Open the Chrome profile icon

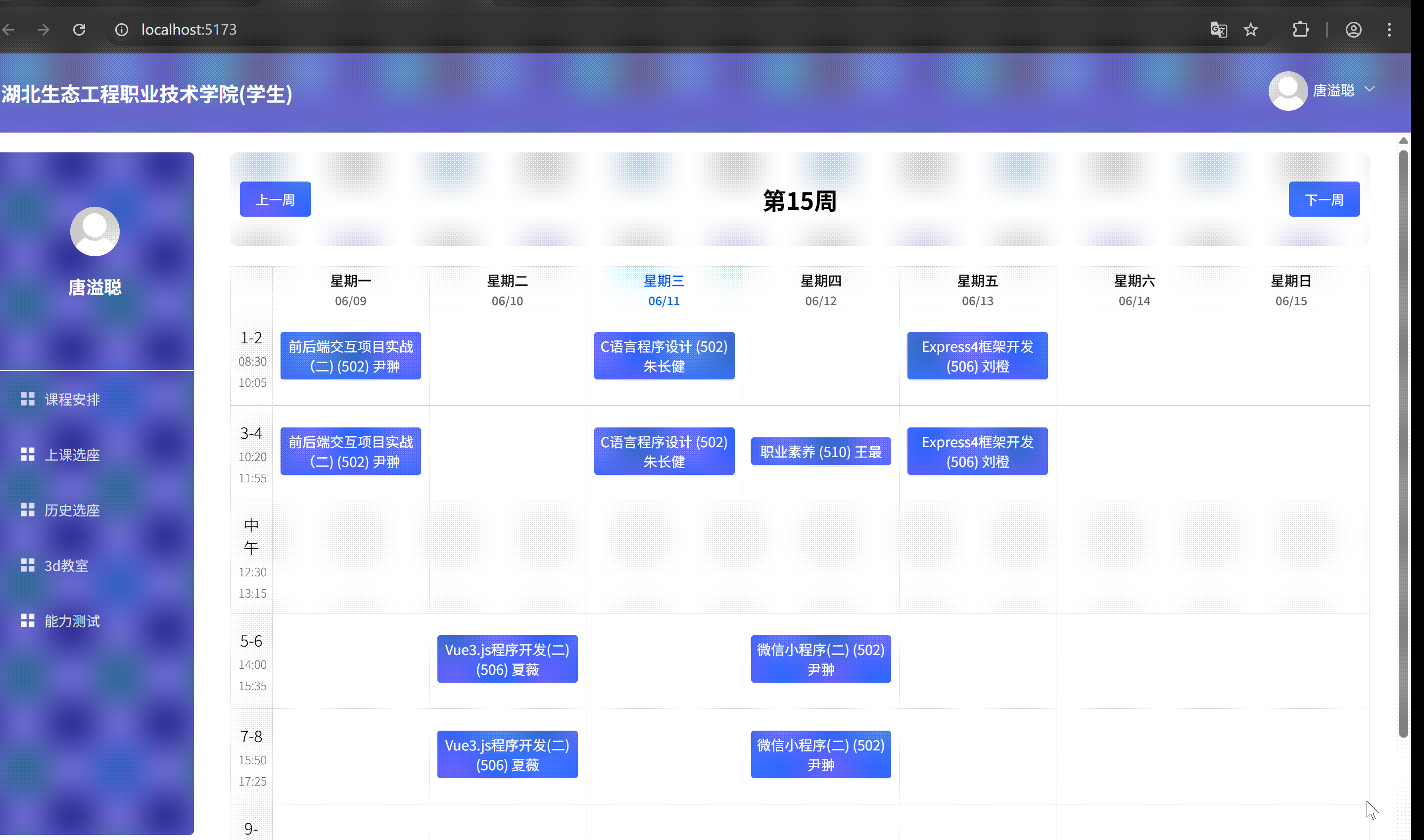click(1353, 29)
